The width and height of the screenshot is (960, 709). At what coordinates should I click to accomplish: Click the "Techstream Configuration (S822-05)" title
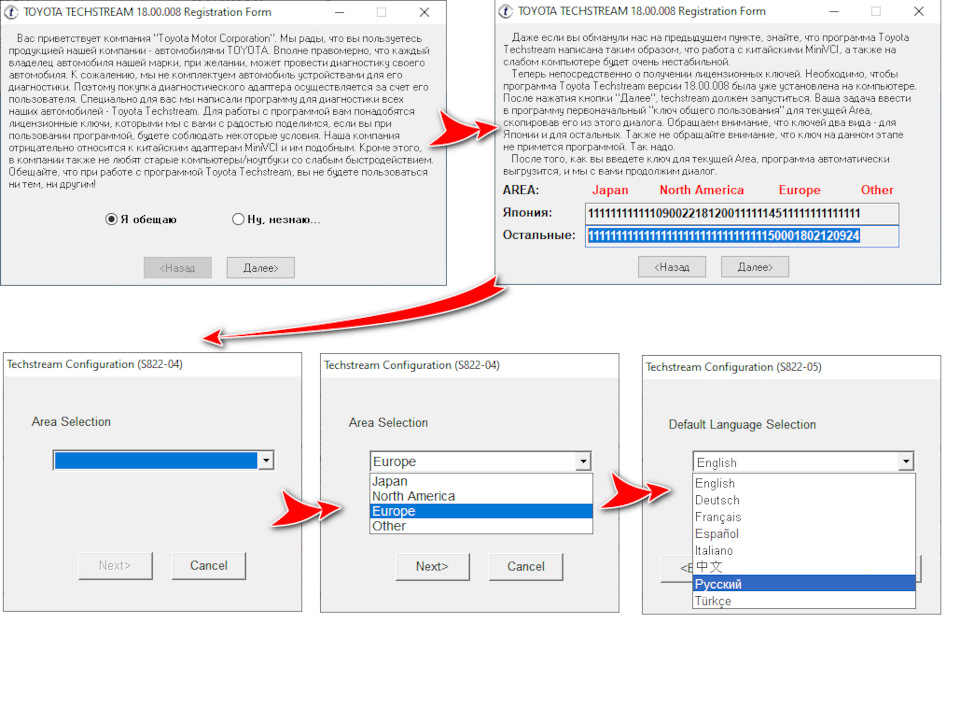(x=733, y=367)
